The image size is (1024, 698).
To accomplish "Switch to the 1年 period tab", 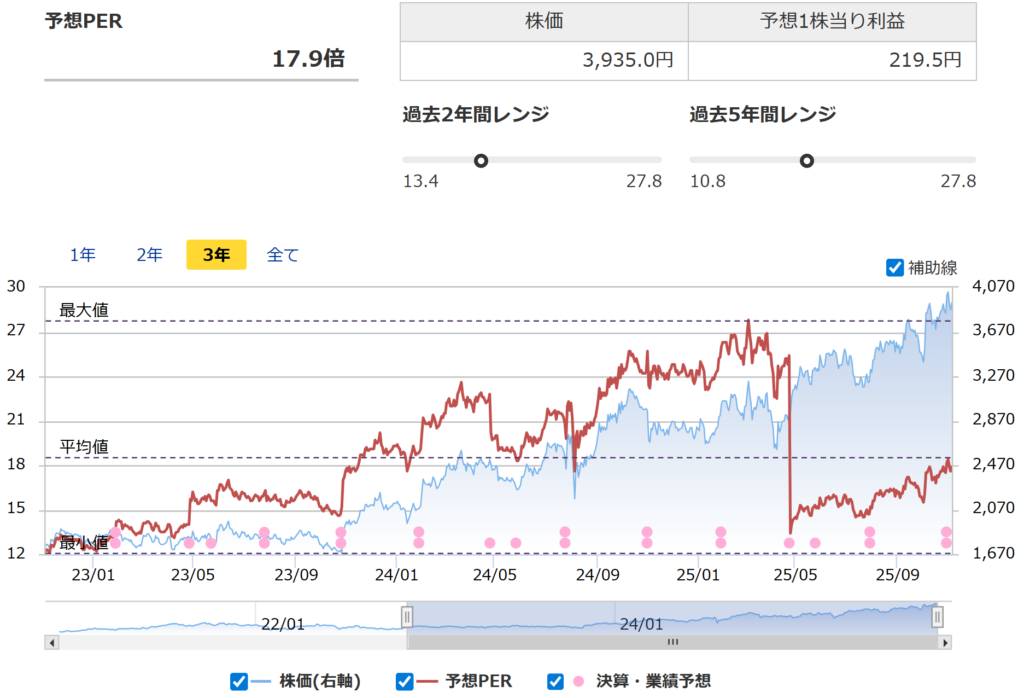I will coord(83,255).
